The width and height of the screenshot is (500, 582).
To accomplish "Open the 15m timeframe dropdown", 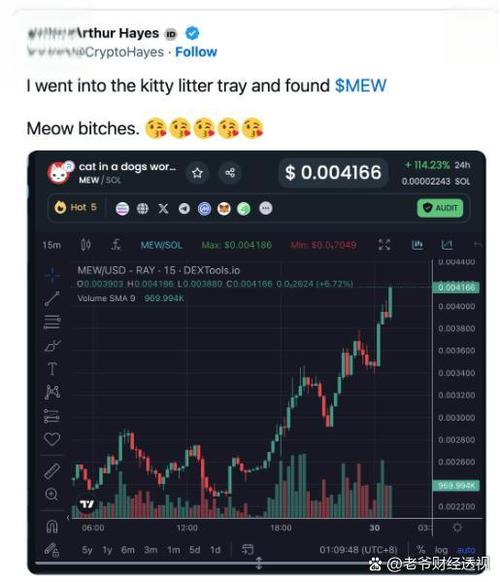I will [52, 245].
